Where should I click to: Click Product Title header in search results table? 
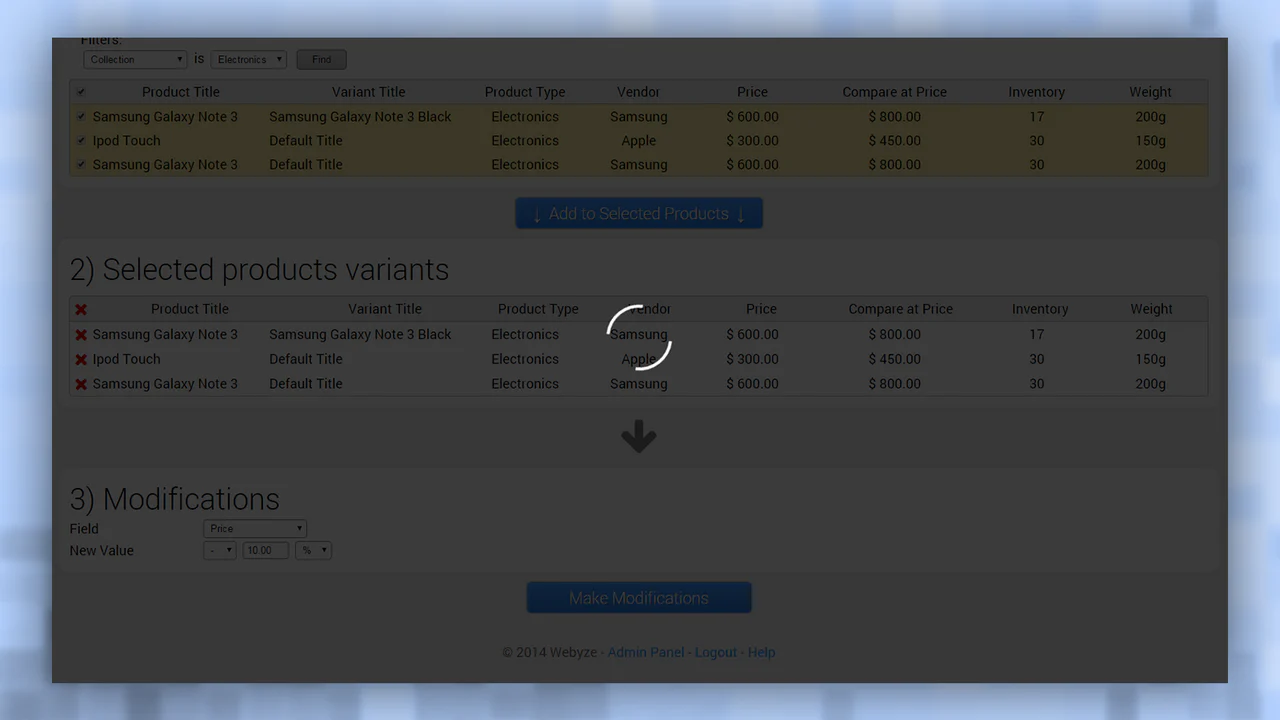(x=181, y=92)
